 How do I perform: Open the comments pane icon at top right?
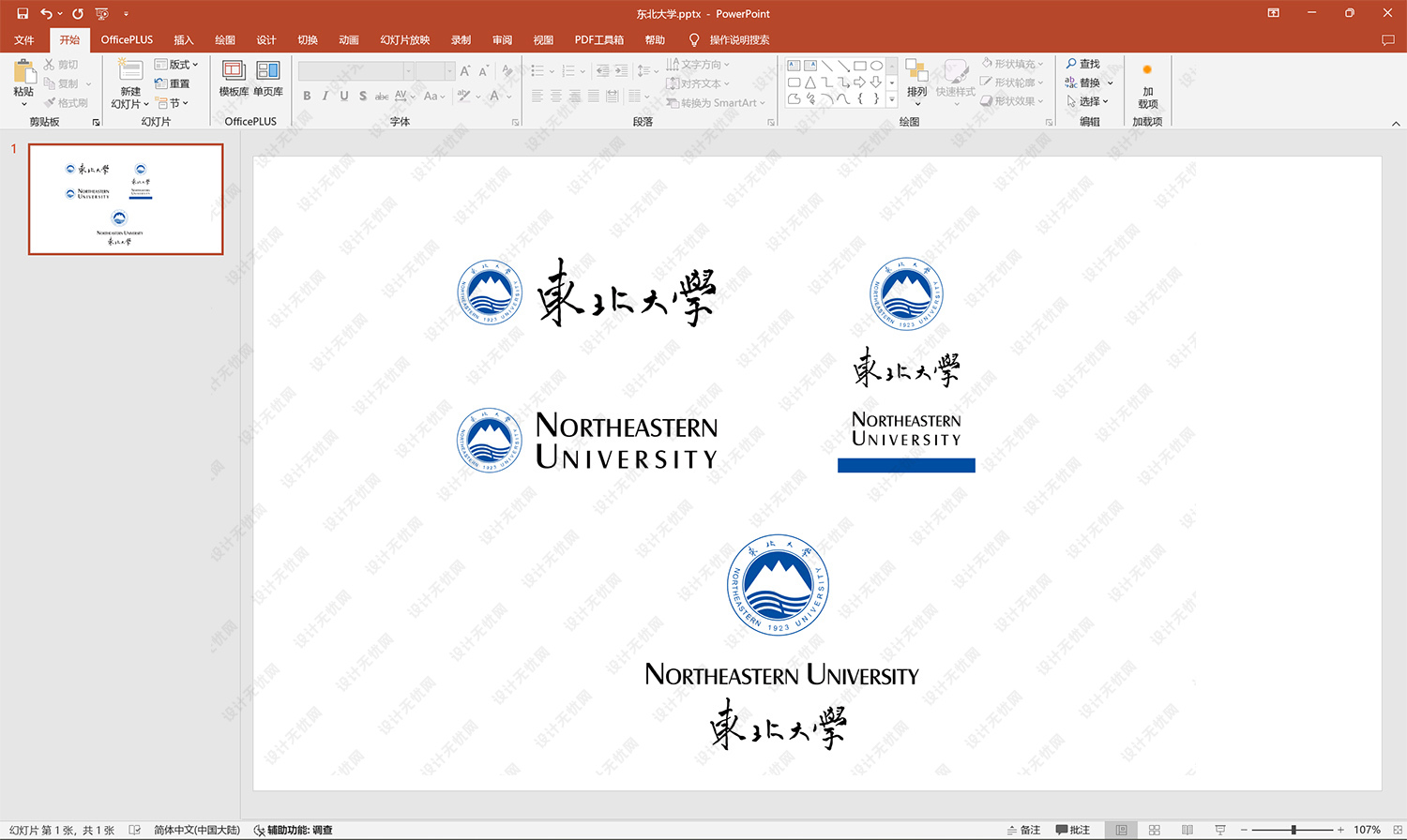tap(1388, 40)
